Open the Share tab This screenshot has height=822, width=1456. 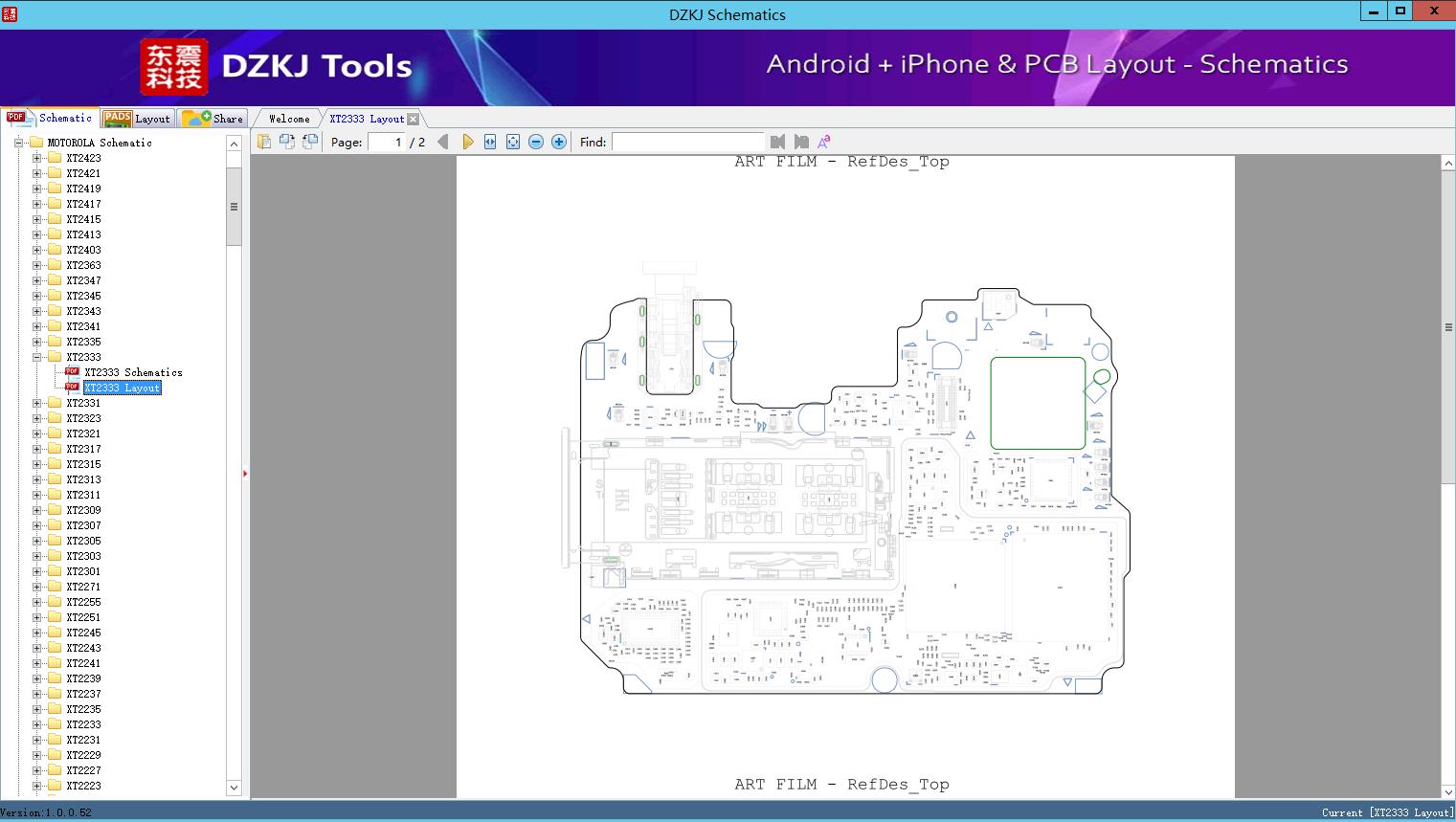[213, 118]
